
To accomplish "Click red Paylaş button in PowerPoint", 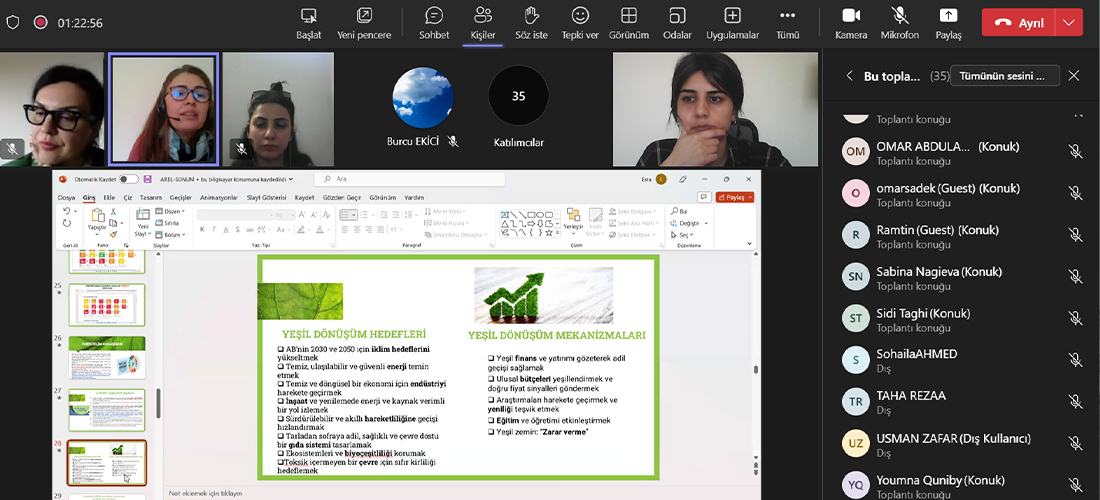I will 735,198.
